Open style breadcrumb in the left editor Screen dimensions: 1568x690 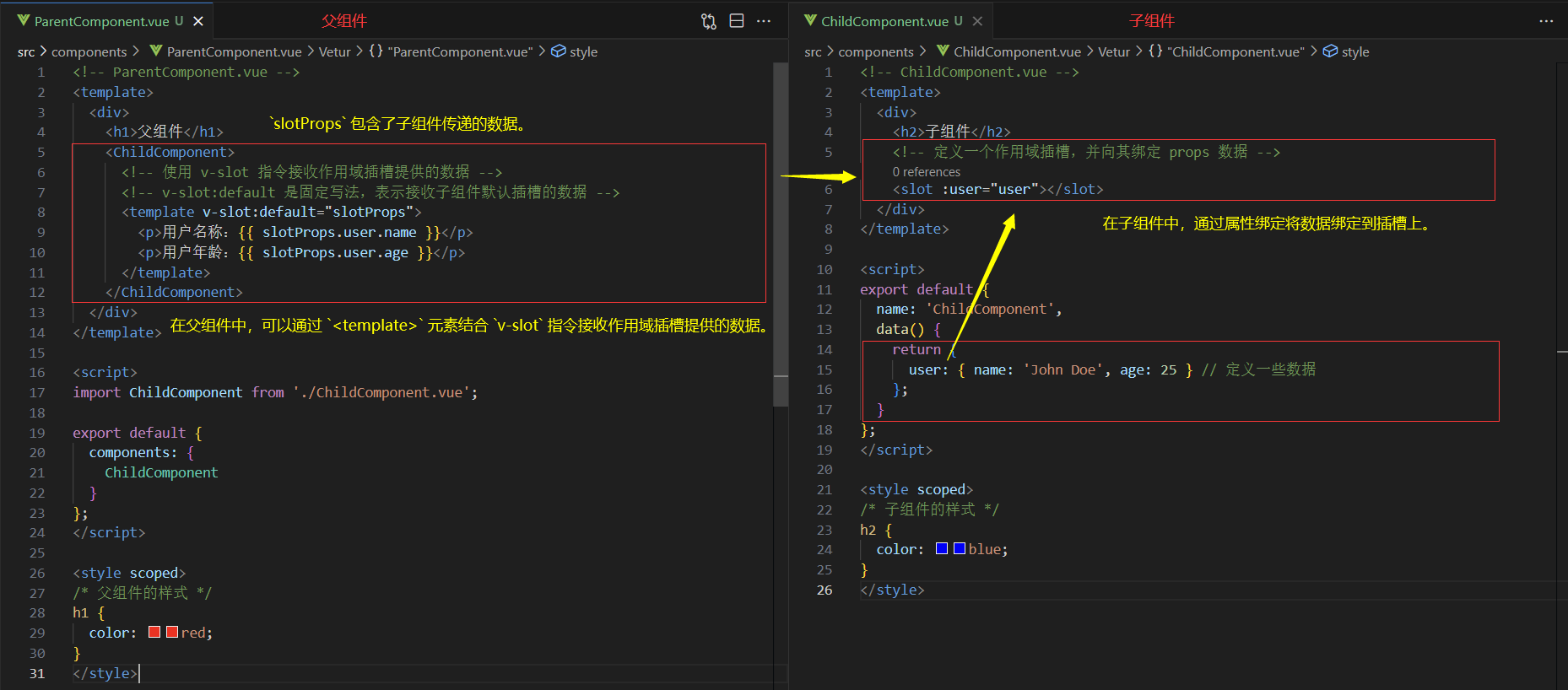[583, 51]
